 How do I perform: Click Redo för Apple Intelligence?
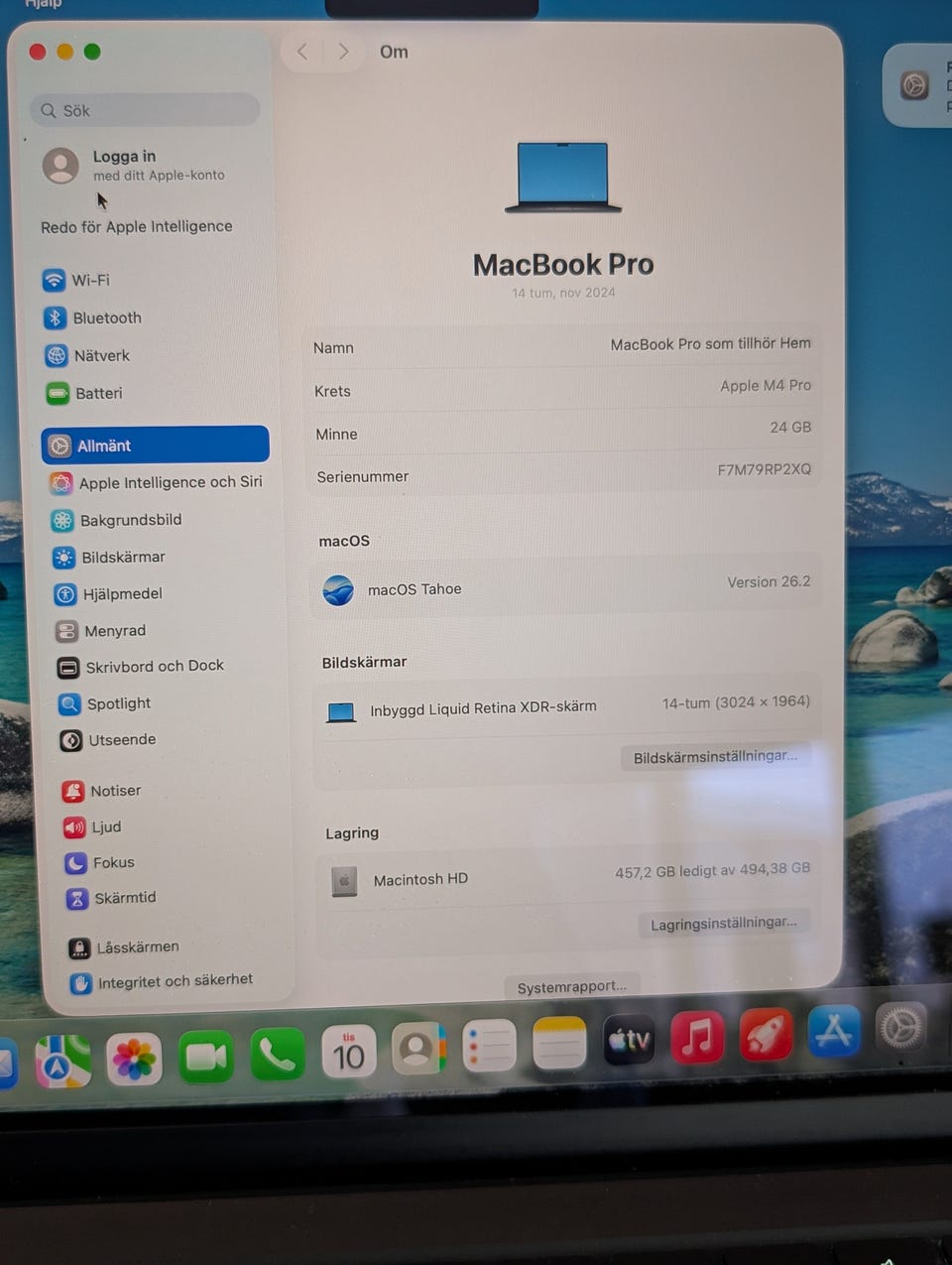[137, 226]
